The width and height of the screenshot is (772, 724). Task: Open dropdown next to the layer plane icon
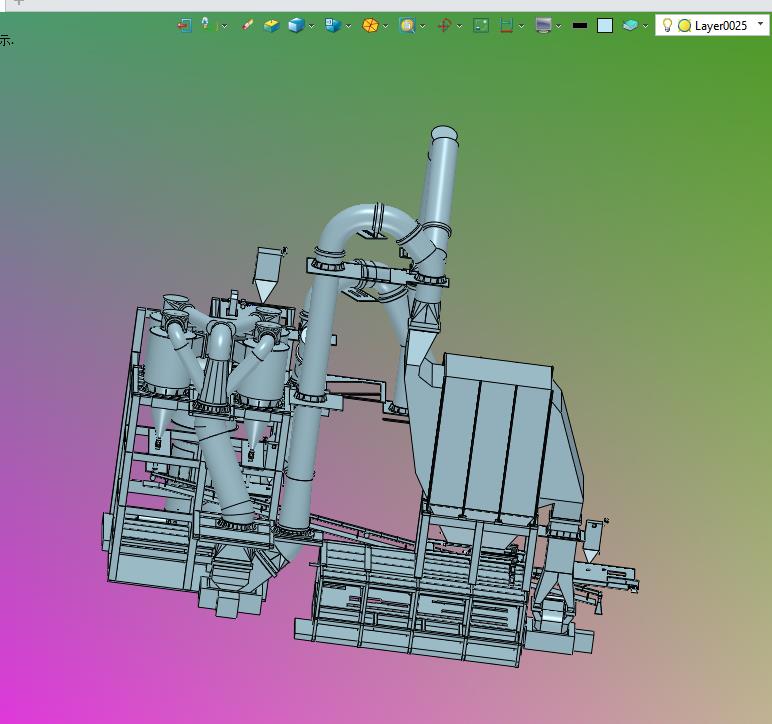(645, 26)
